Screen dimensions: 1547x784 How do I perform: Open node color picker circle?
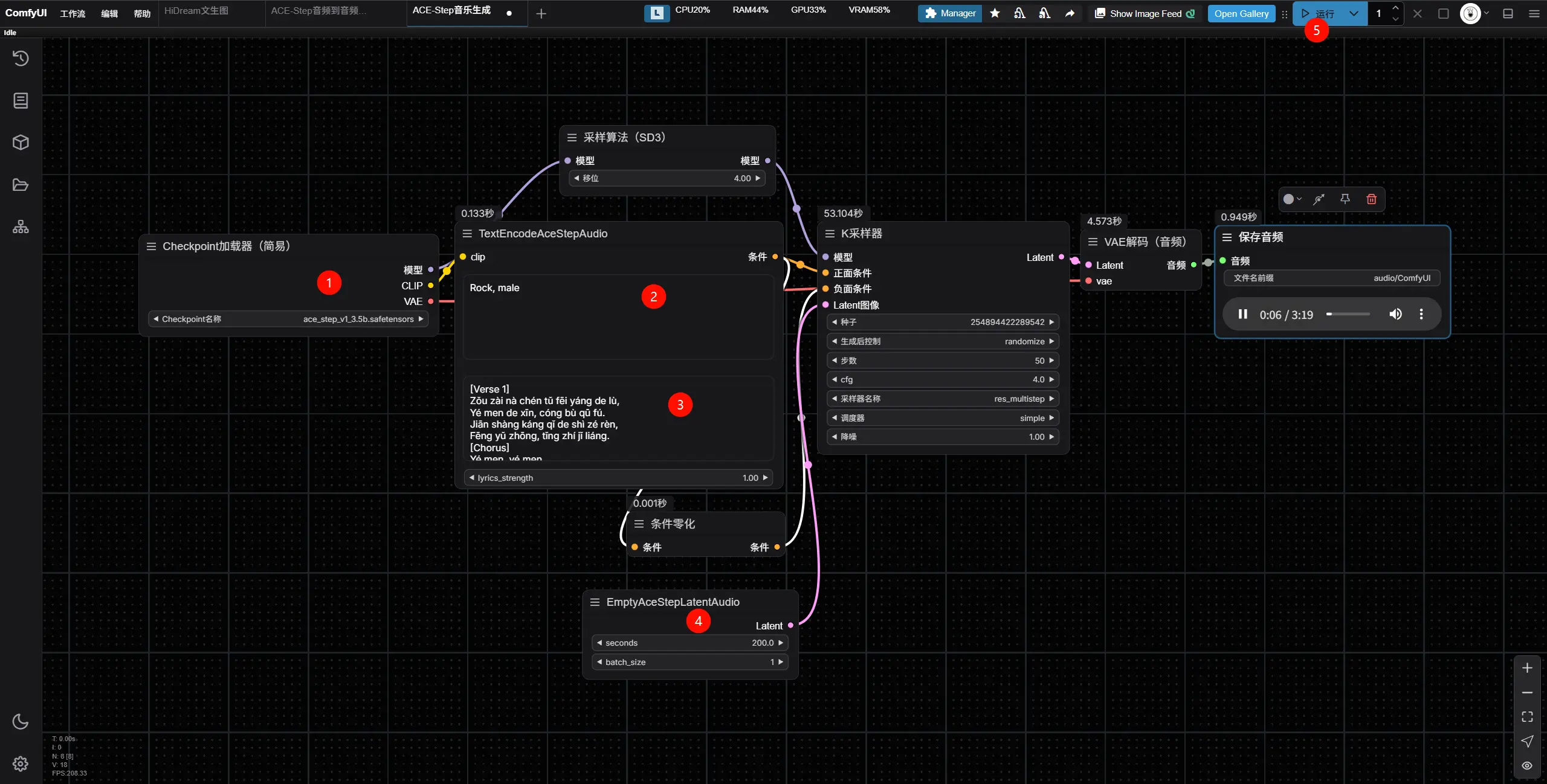(x=1292, y=199)
